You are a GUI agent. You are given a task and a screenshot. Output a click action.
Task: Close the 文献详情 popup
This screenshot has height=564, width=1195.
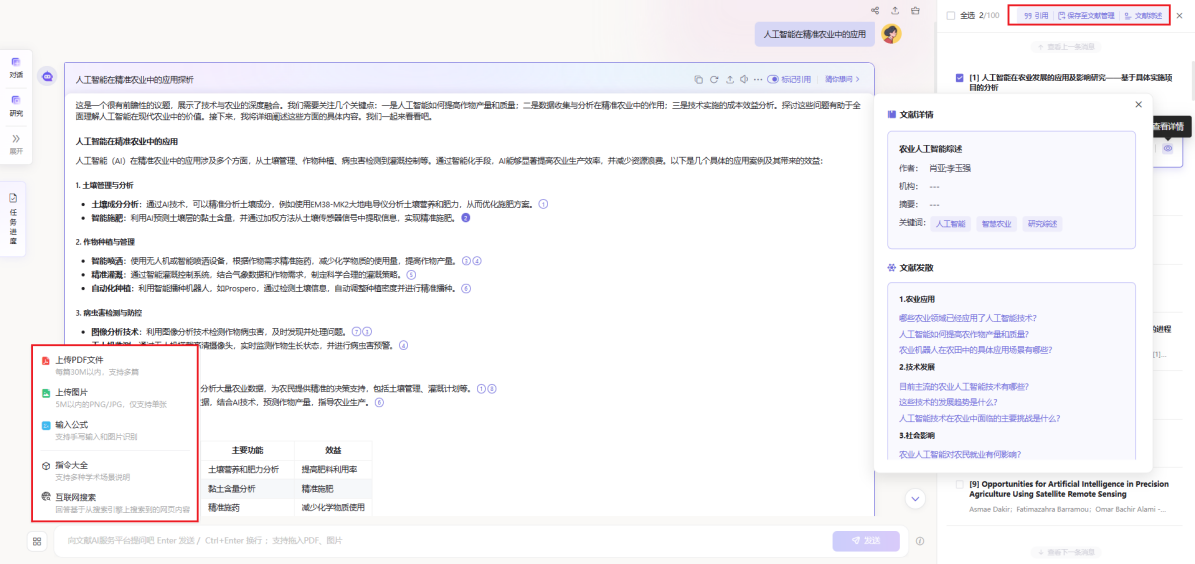click(x=1138, y=105)
